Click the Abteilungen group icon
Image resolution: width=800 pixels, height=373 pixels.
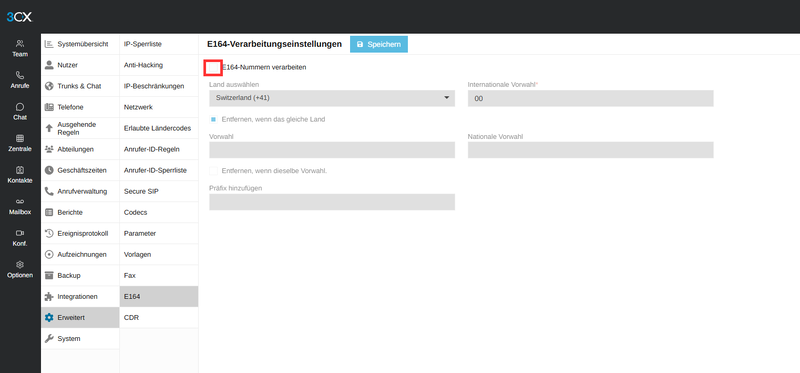(49, 150)
